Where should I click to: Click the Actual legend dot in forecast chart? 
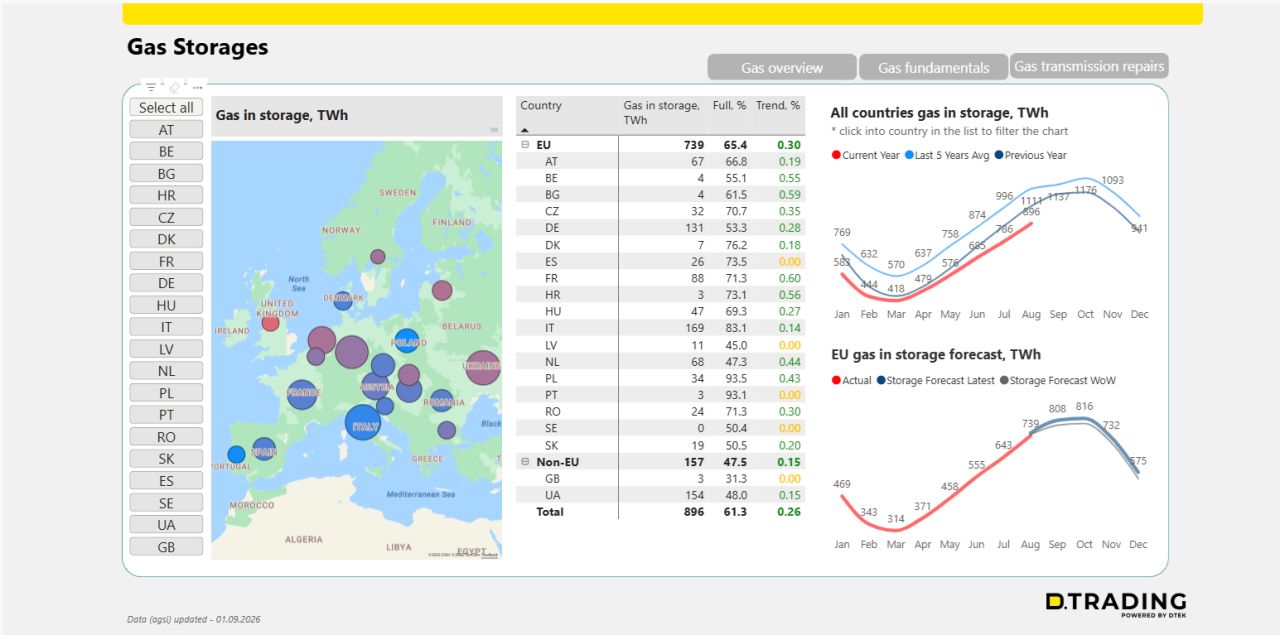pos(836,380)
